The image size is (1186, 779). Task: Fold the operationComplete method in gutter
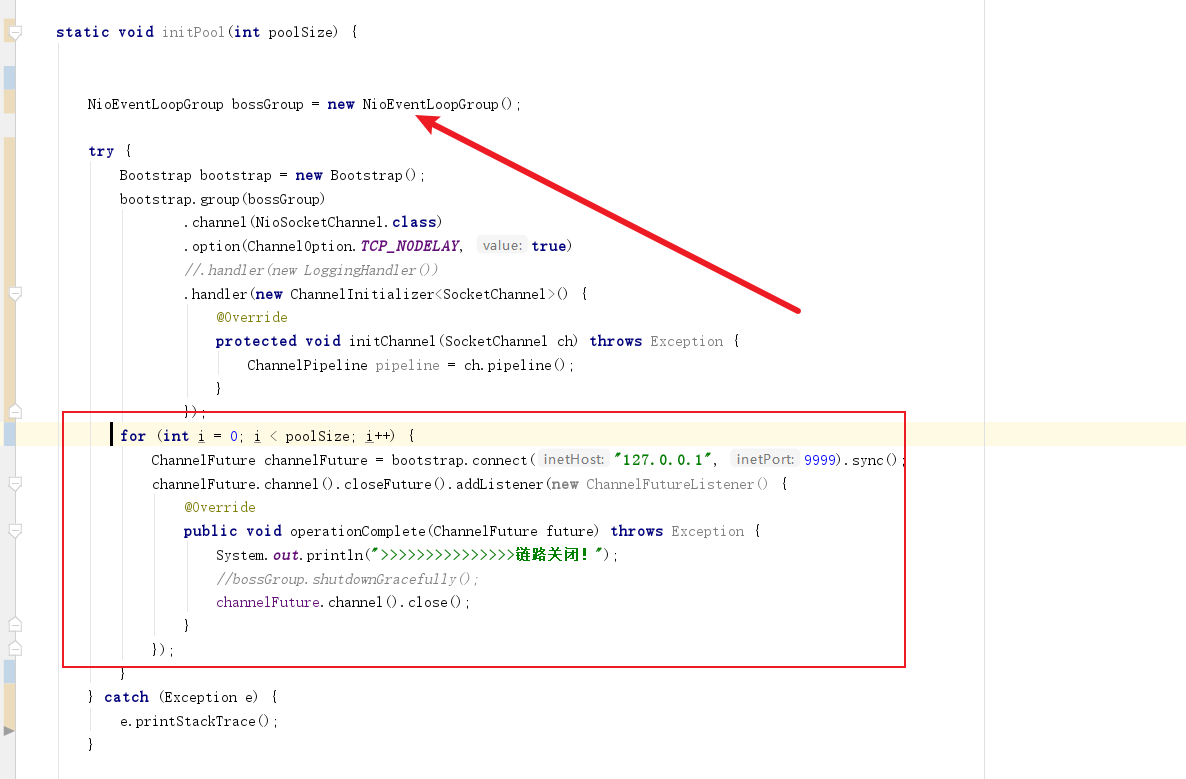click(14, 531)
